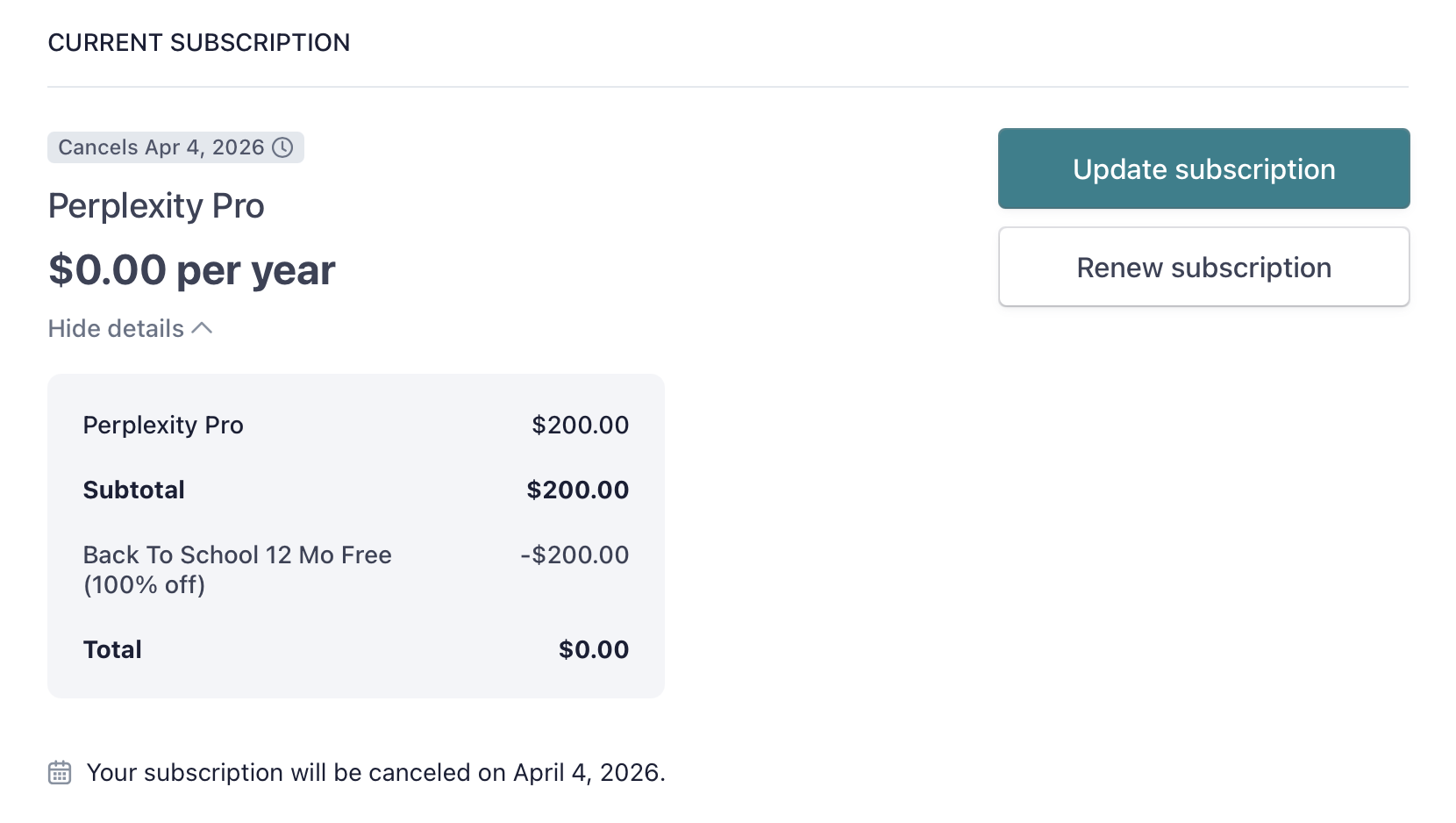Click the (100% off) discount text
This screenshot has width=1456, height=823.
coord(145,585)
